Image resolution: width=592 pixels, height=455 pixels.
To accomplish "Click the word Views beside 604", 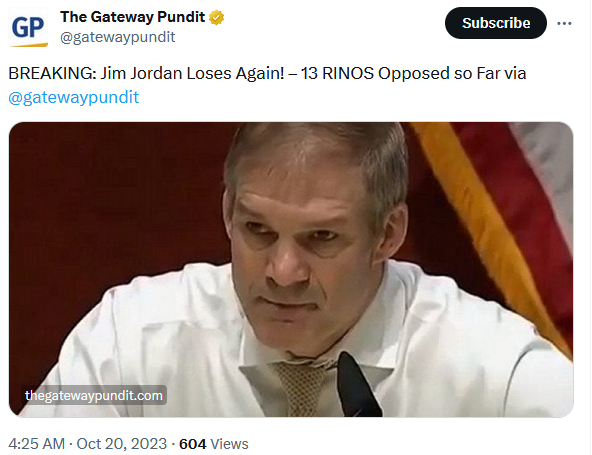I will (x=229, y=444).
